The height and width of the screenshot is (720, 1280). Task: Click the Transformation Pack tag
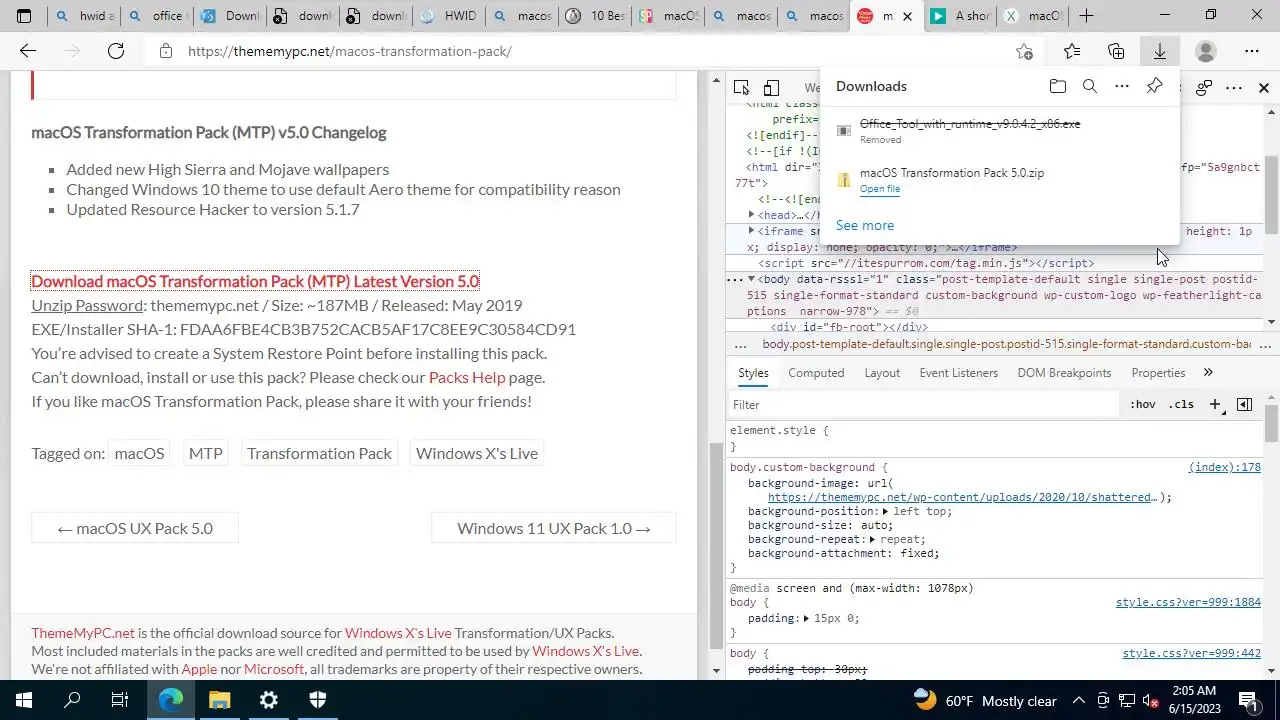click(x=319, y=453)
